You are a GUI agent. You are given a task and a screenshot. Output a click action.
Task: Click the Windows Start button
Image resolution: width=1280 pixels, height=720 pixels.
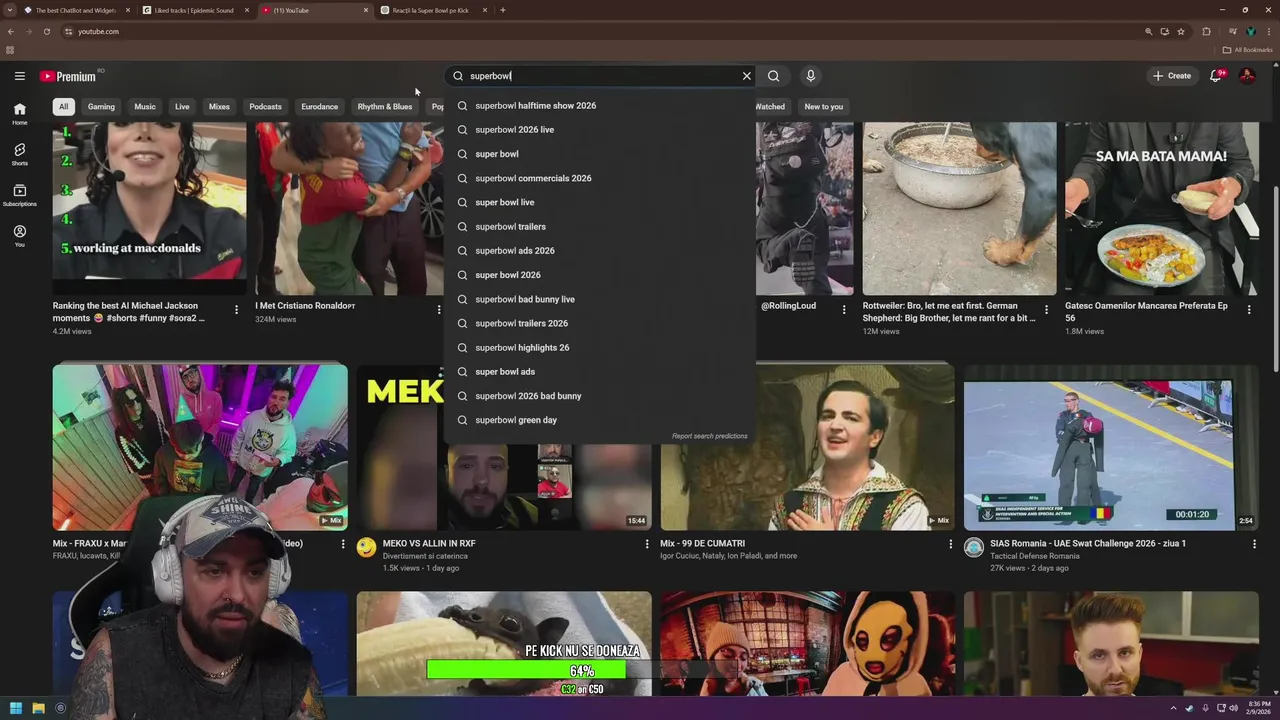click(x=15, y=708)
